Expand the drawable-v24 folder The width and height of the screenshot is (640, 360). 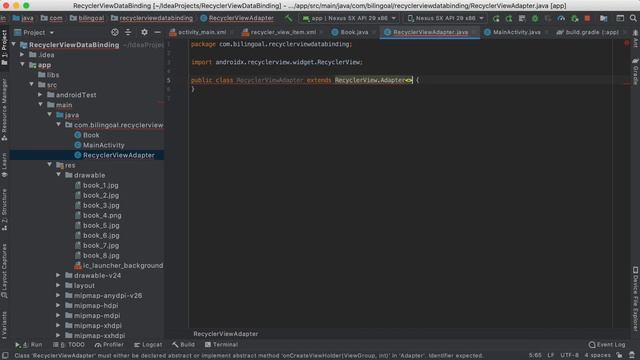point(58,275)
